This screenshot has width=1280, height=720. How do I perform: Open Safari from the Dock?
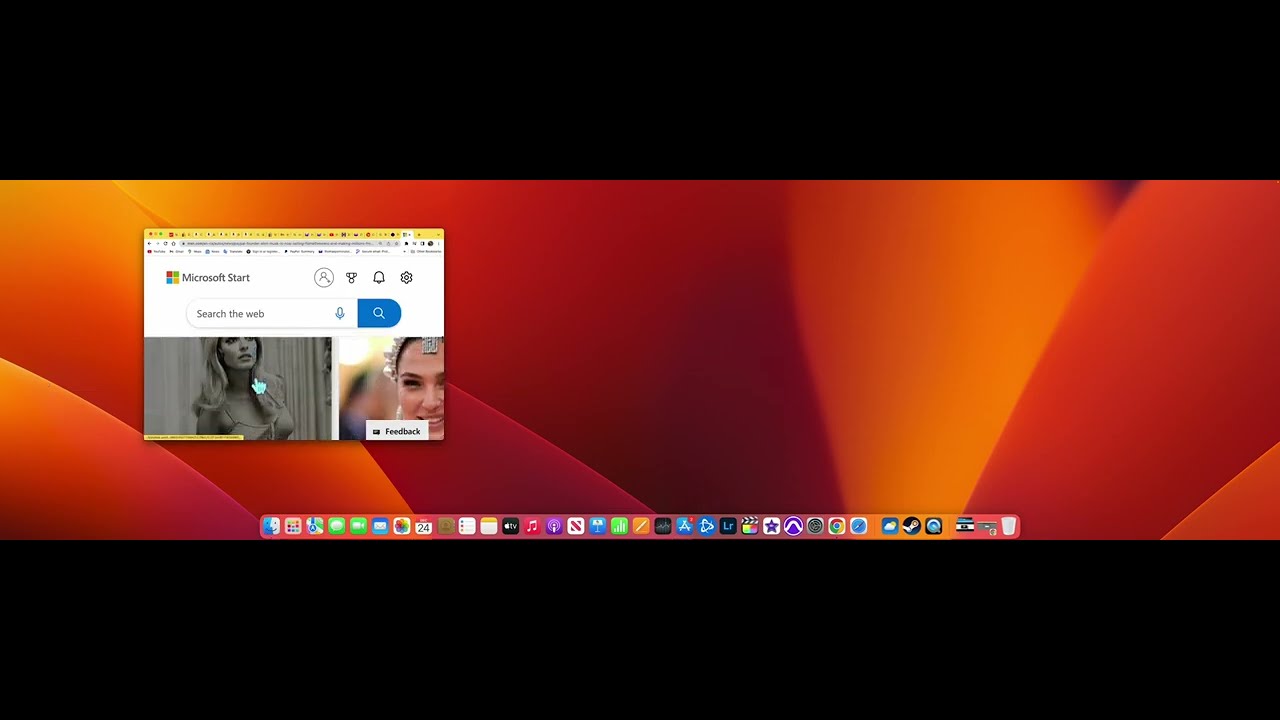click(x=858, y=526)
